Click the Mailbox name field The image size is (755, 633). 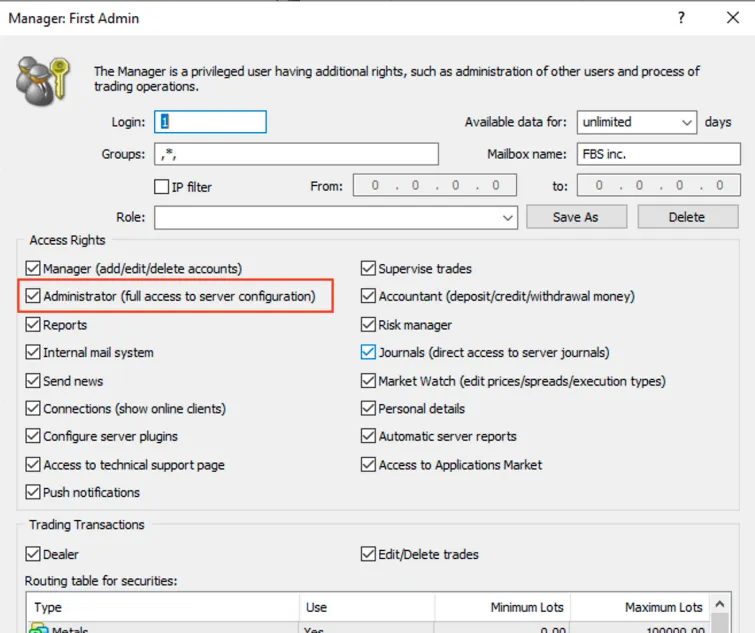(658, 154)
